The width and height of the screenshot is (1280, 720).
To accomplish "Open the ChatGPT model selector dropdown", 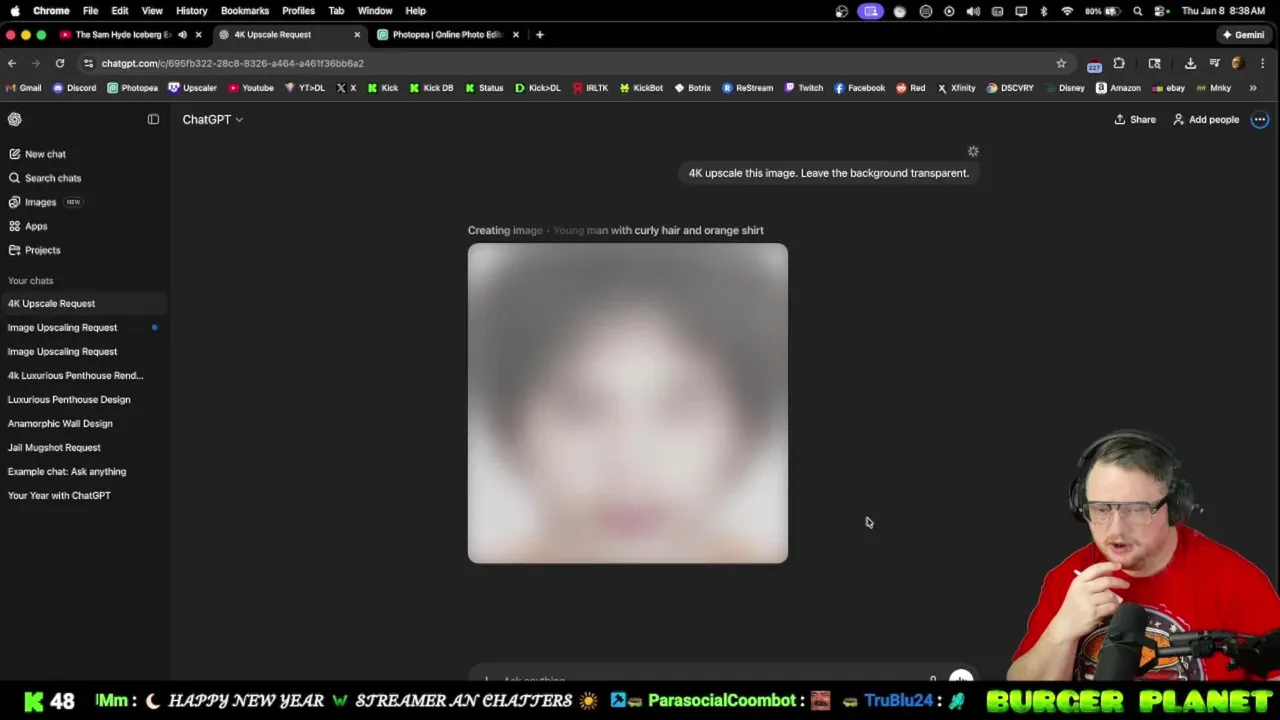I will (x=212, y=119).
